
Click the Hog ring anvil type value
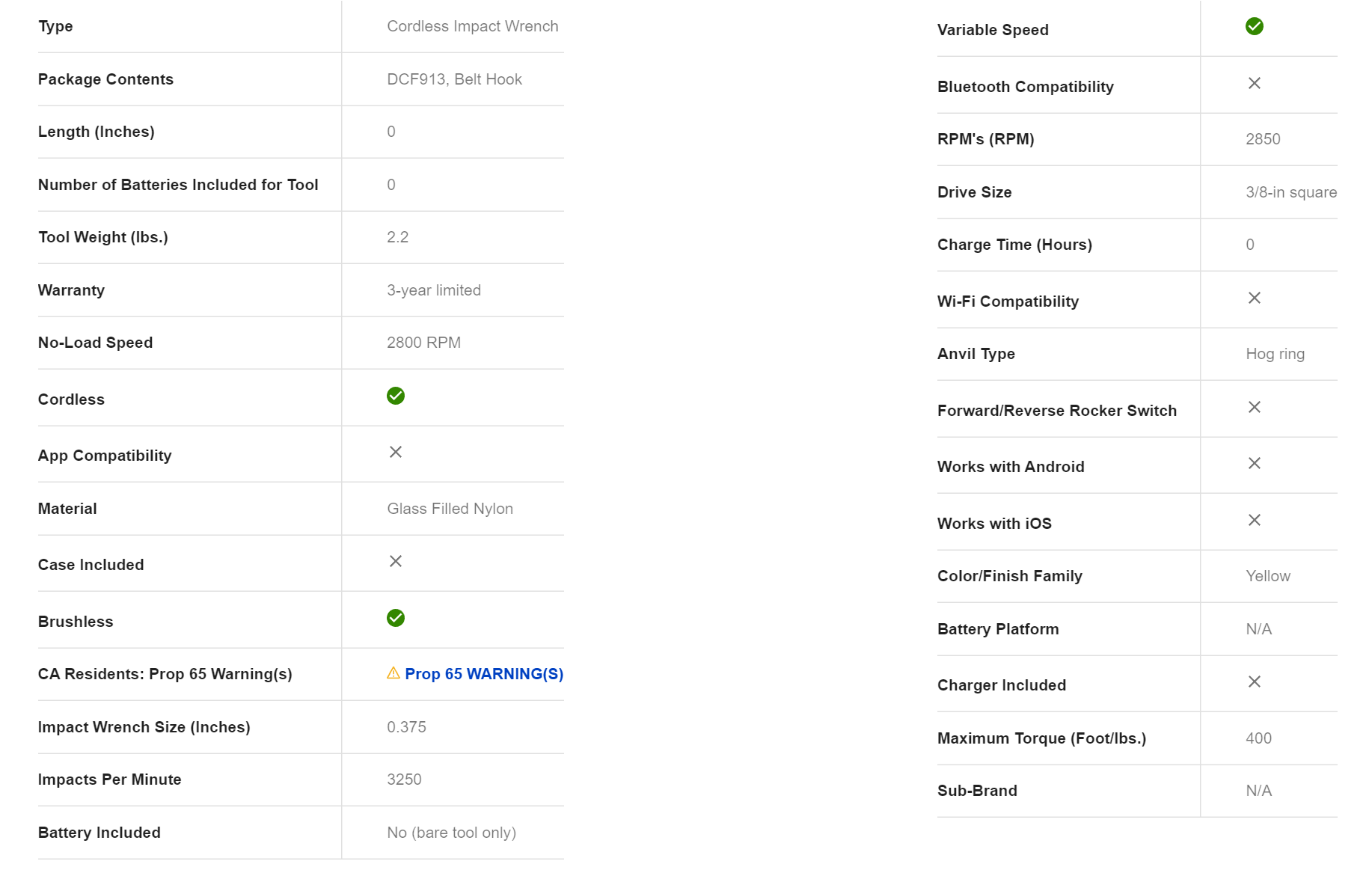1275,354
